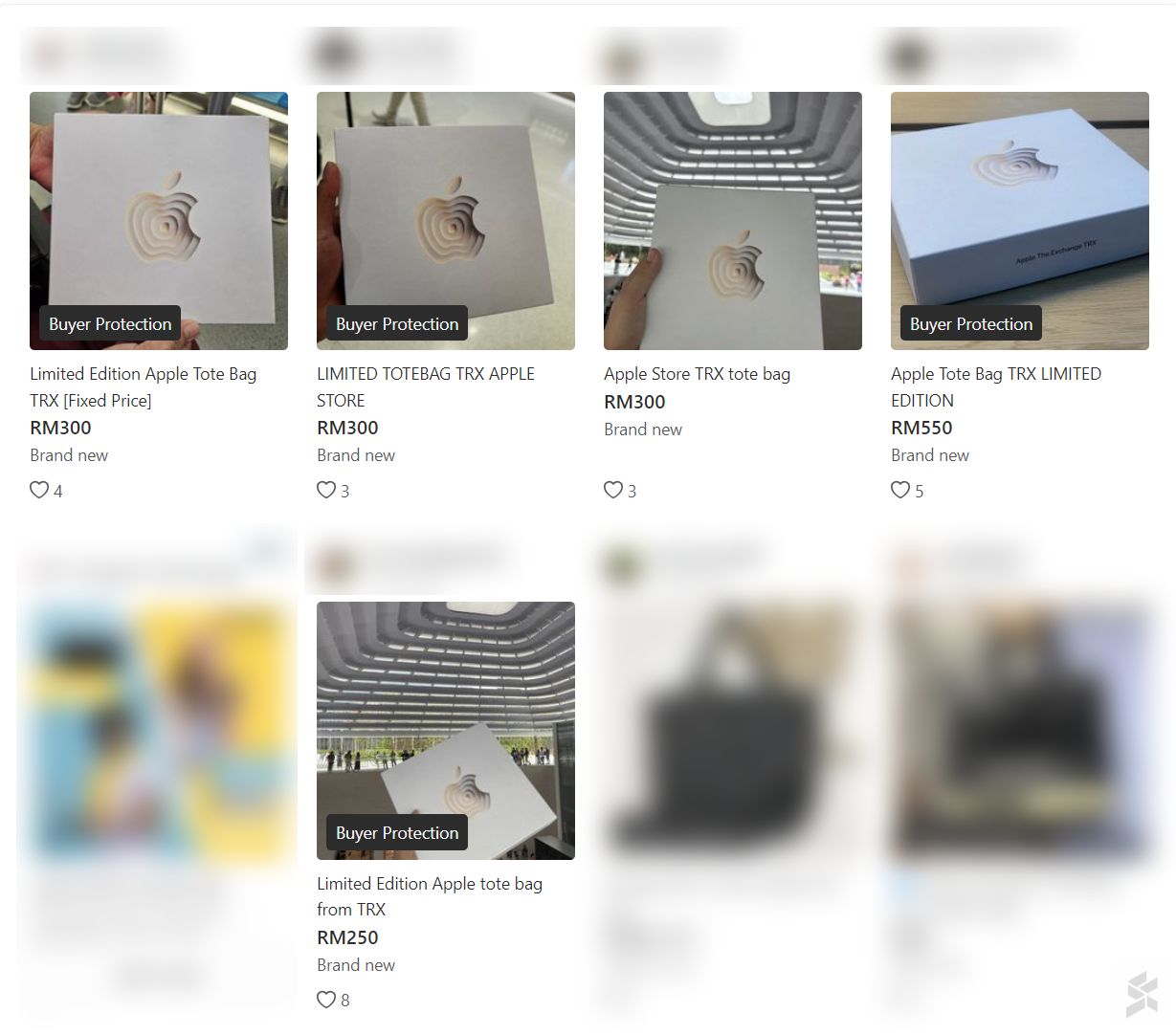1176x1035 pixels.
Task: Tap heart on LIMITED TOTEBAG TRX APPLE STORE
Action: pyautogui.click(x=326, y=490)
